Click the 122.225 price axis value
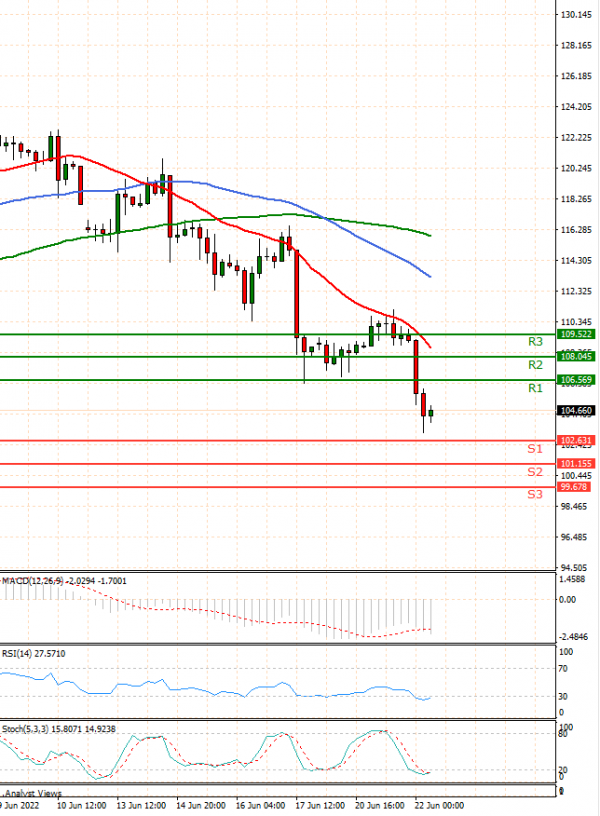 (x=576, y=137)
